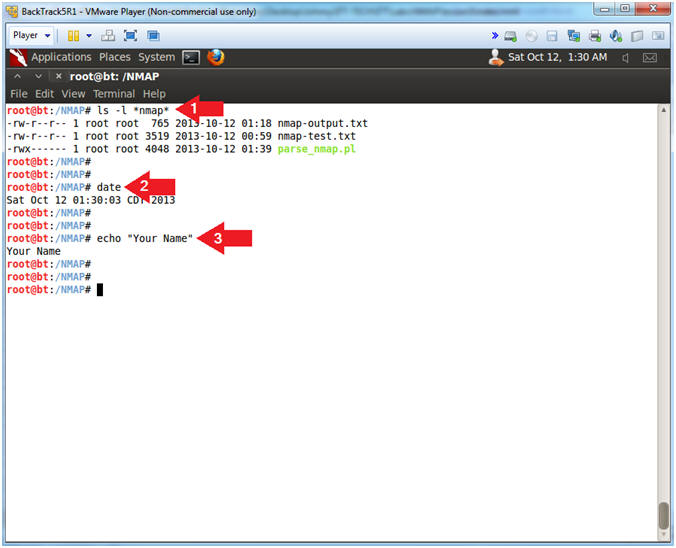Click the terminal scrollbar up arrow
676x548 pixels.
[663, 110]
